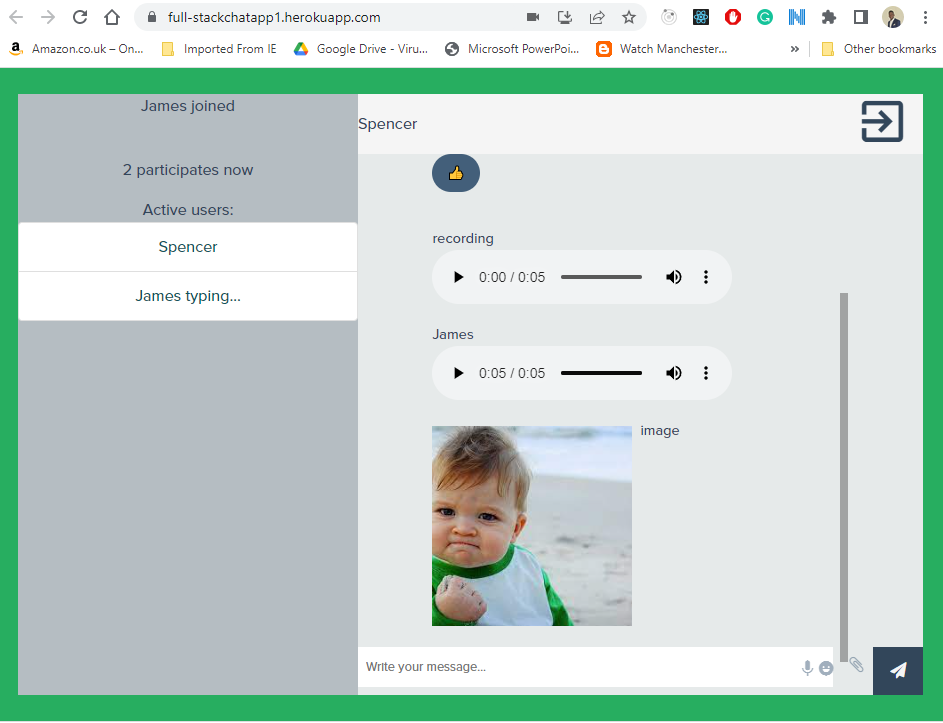Open Imported From IE bookmark folder

tap(219, 49)
